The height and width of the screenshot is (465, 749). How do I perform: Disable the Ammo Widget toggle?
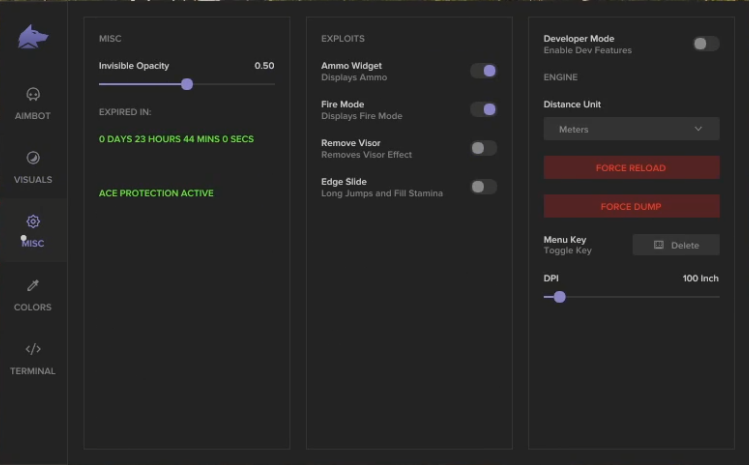coord(483,71)
